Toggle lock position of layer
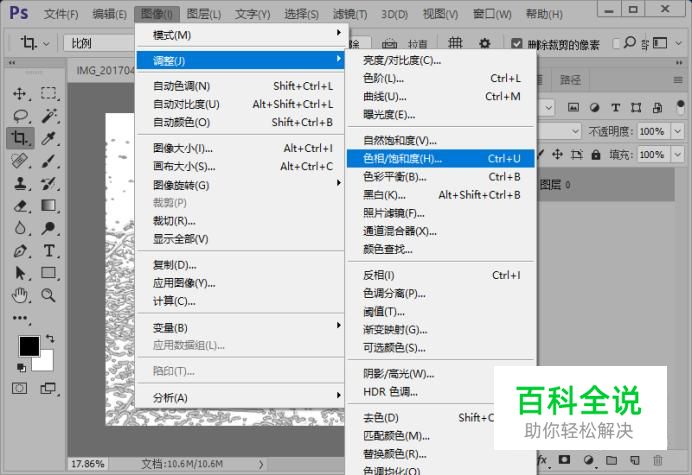 pos(557,154)
